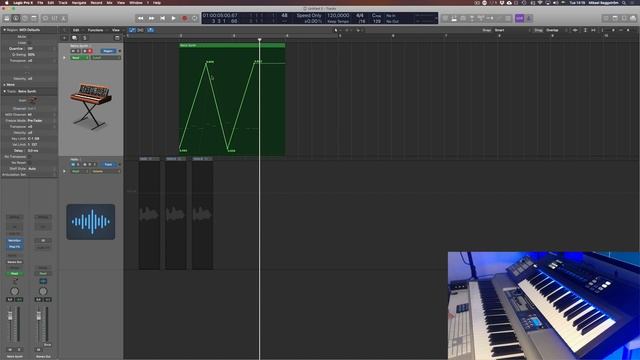Click the Track automation mode button on Audio track
Image resolution: width=640 pixels, height=360 pixels.
coord(108,164)
